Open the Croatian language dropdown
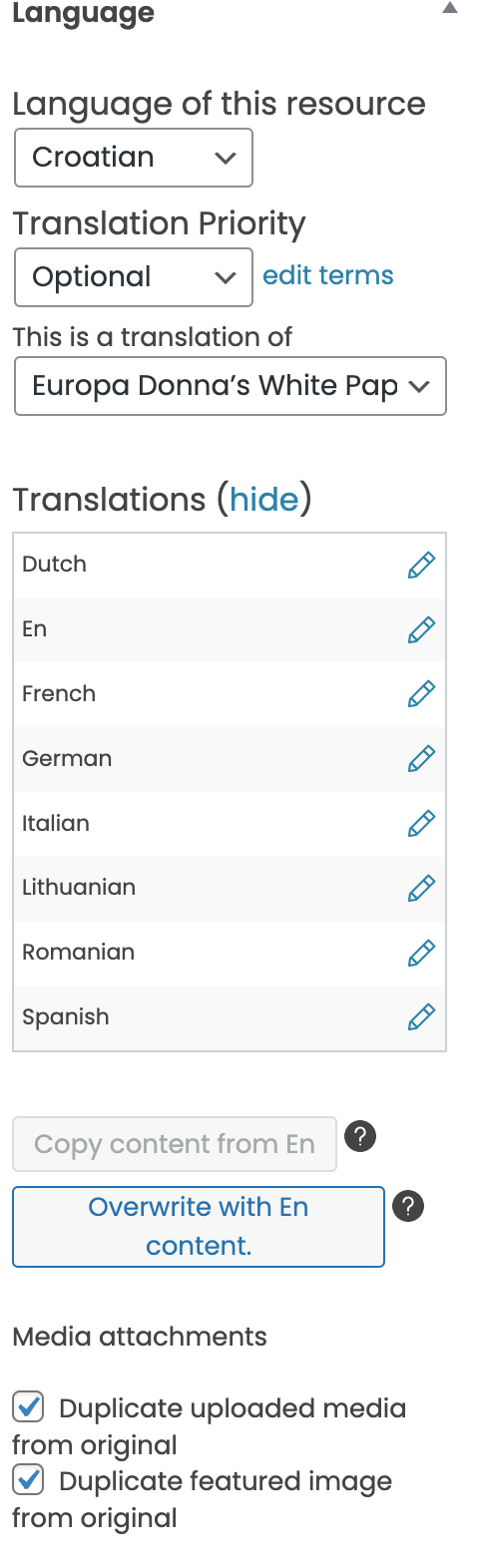Viewport: 479px width, 1568px height. click(x=134, y=158)
